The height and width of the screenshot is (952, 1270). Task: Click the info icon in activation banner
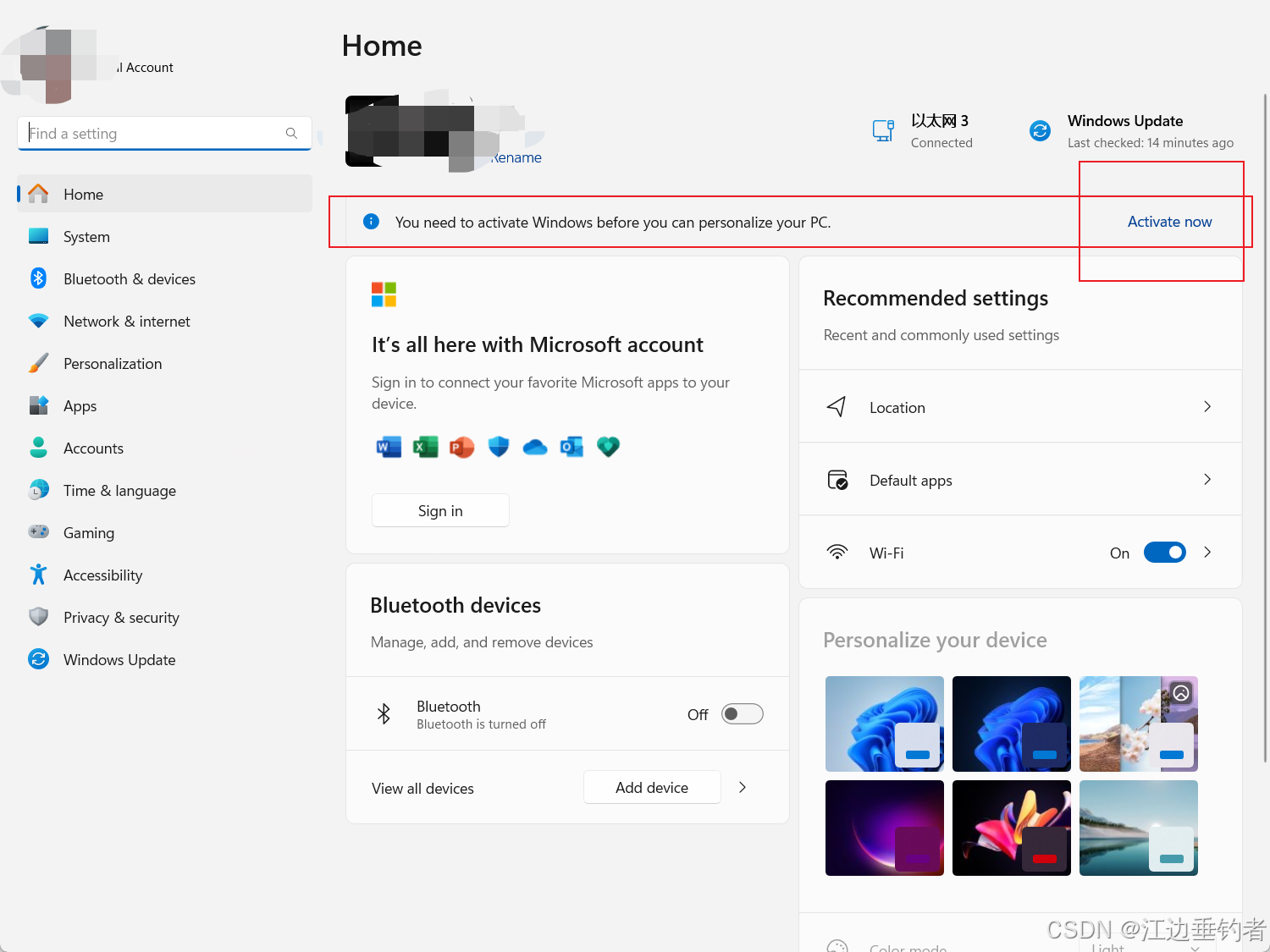coord(371,222)
